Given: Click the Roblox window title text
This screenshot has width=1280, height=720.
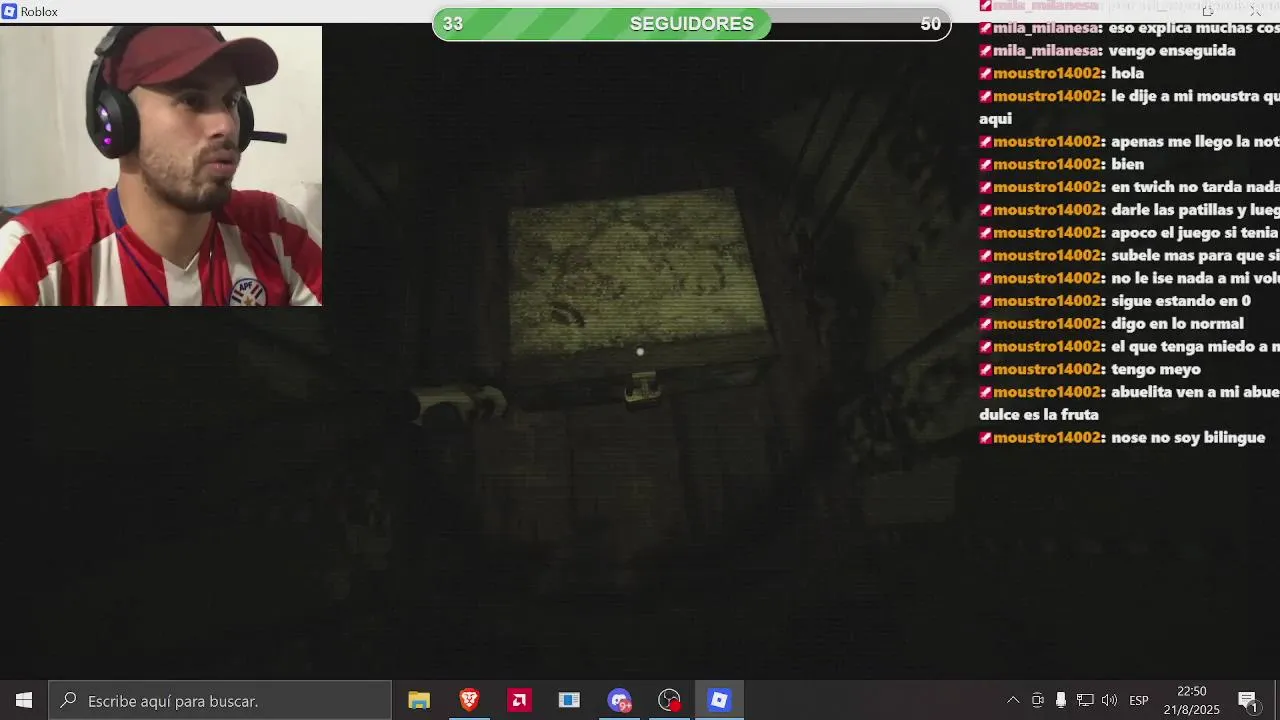Looking at the screenshot, I should (39, 11).
